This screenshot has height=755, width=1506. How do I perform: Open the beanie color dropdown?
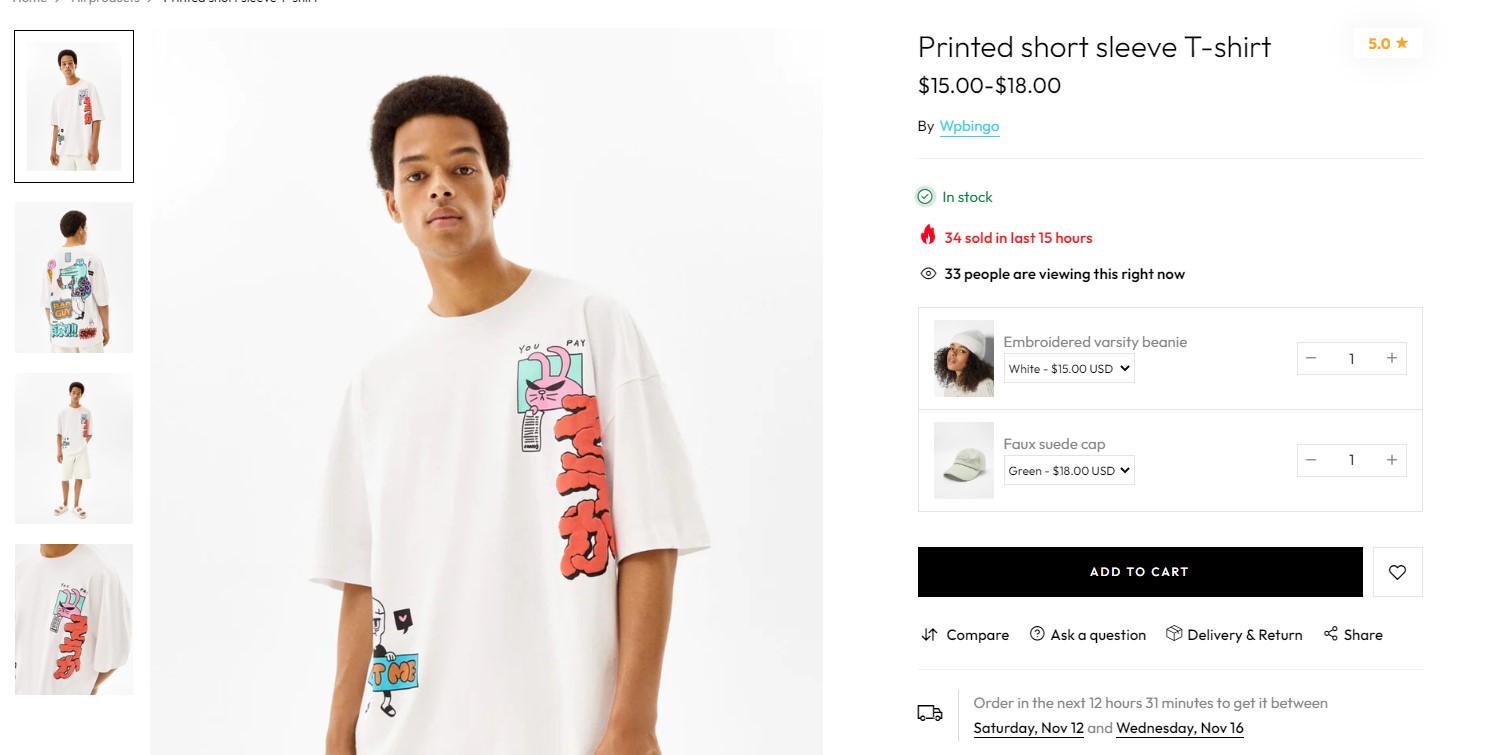pos(1069,369)
